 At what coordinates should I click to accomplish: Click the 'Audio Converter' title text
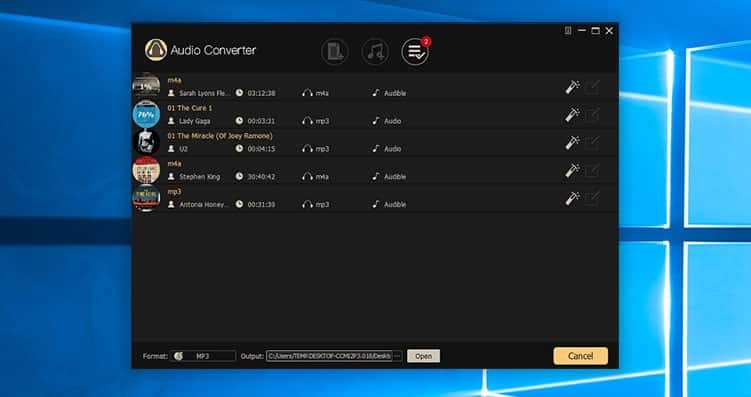pos(213,50)
